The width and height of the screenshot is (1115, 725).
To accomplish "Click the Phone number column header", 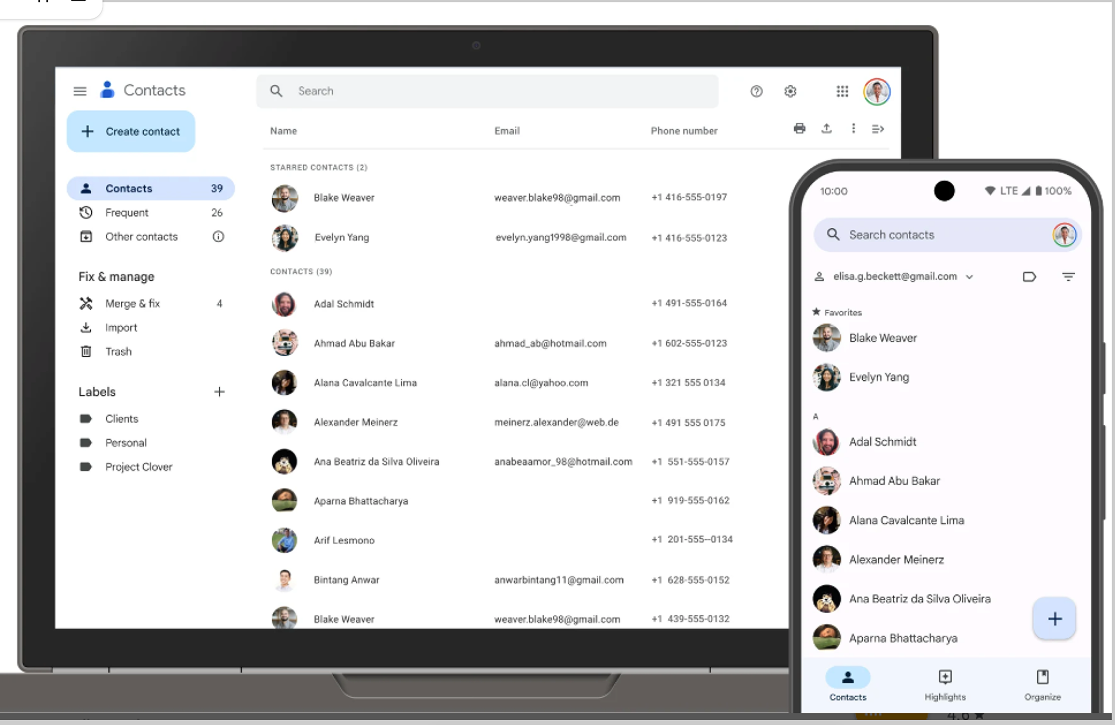I will (x=684, y=131).
